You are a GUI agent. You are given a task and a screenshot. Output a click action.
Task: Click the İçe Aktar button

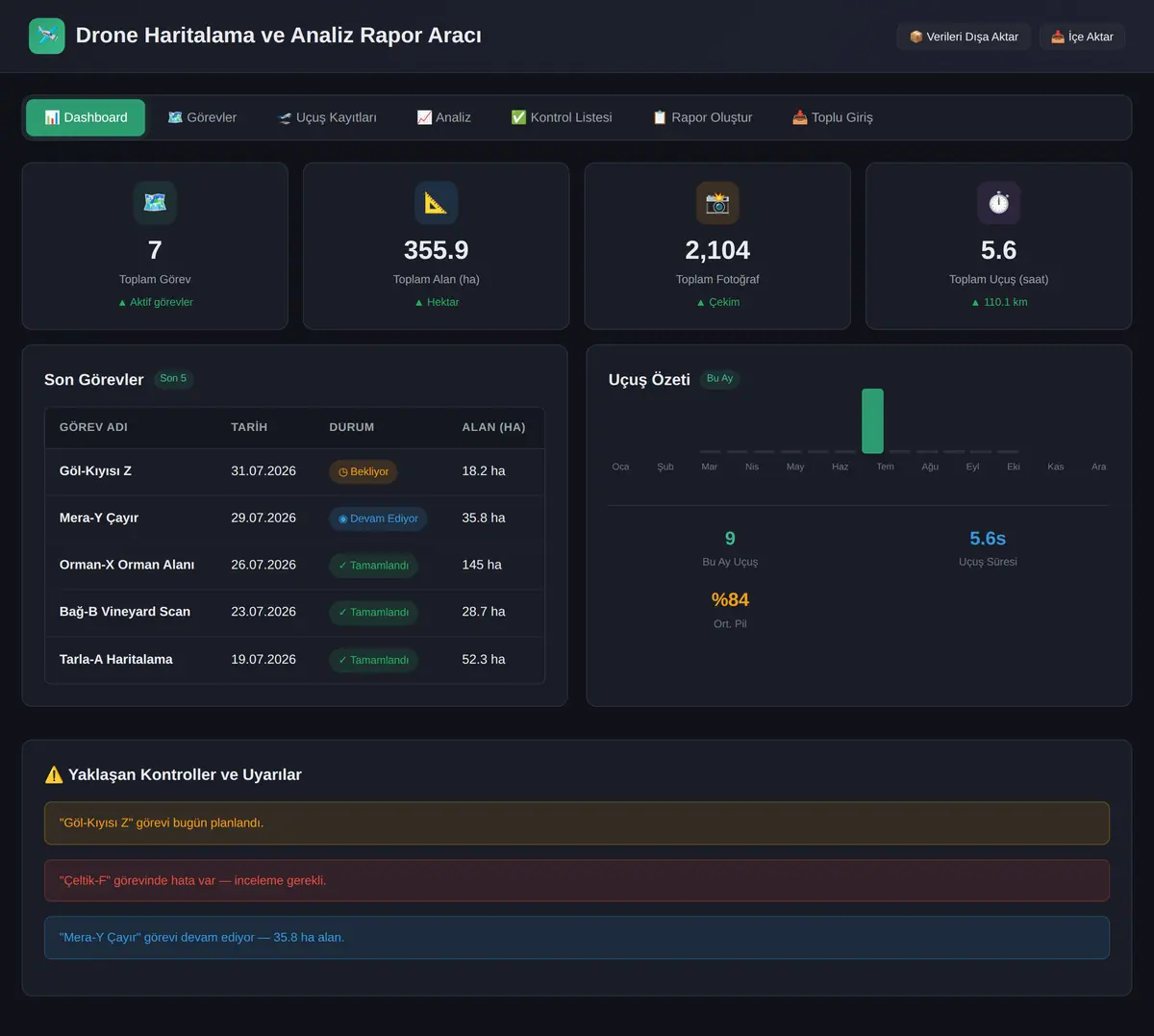1082,37
